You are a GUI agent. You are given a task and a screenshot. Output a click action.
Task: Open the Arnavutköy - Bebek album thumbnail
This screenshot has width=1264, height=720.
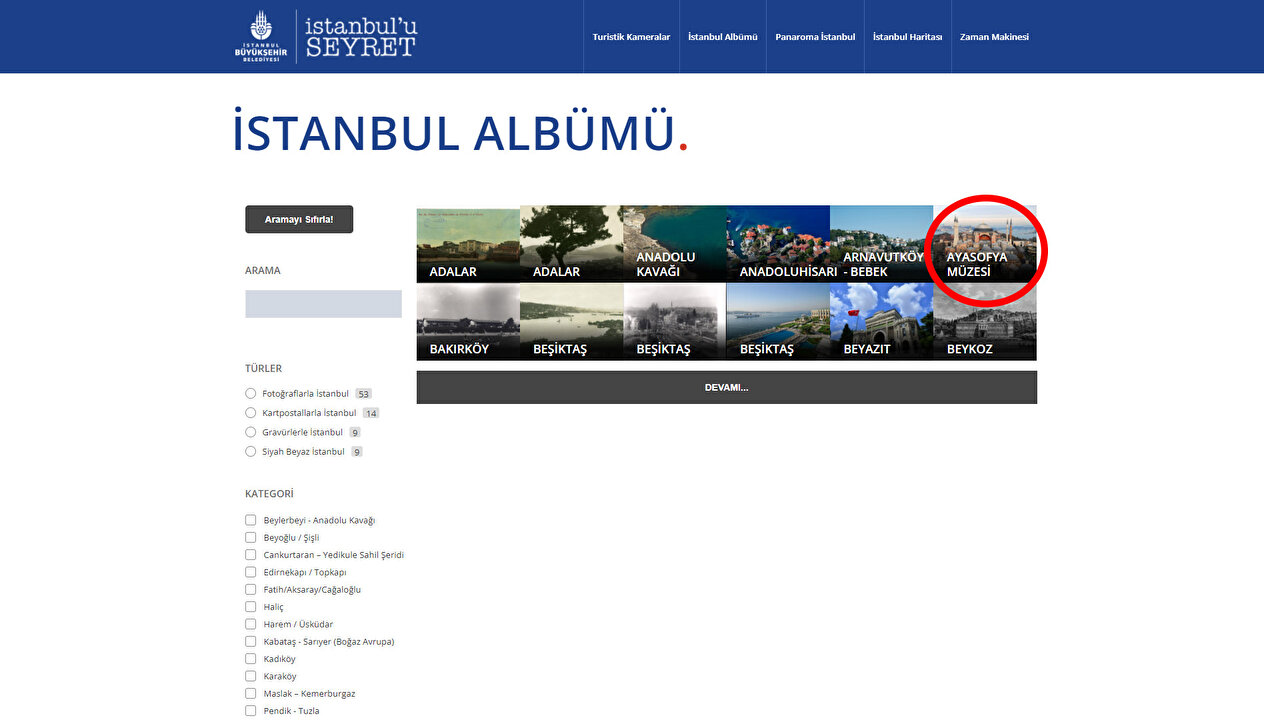coord(881,244)
